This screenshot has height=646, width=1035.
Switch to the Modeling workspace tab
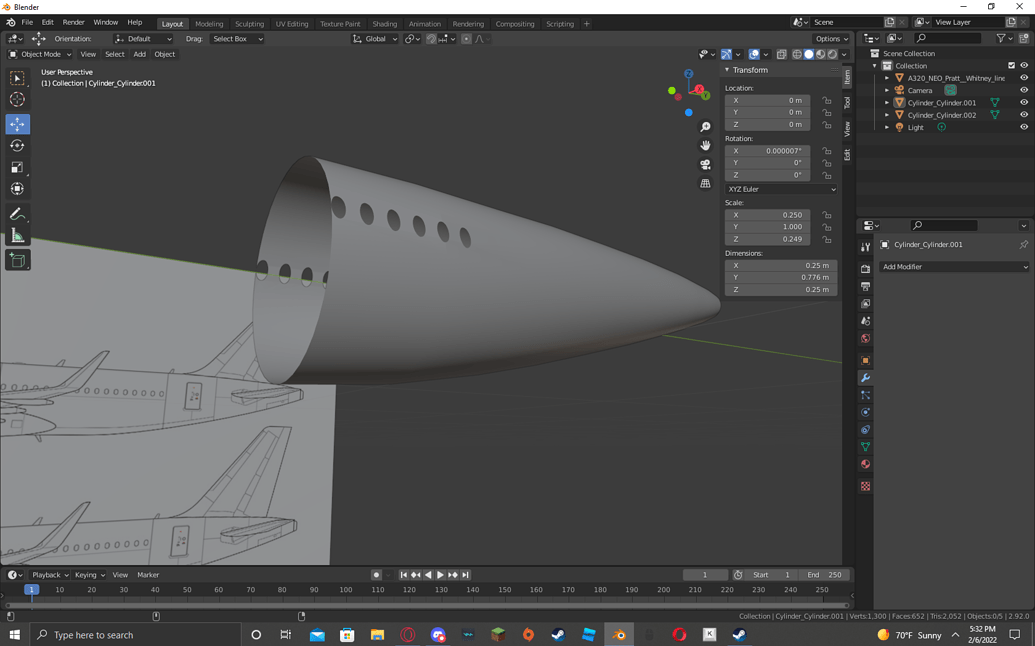(209, 24)
